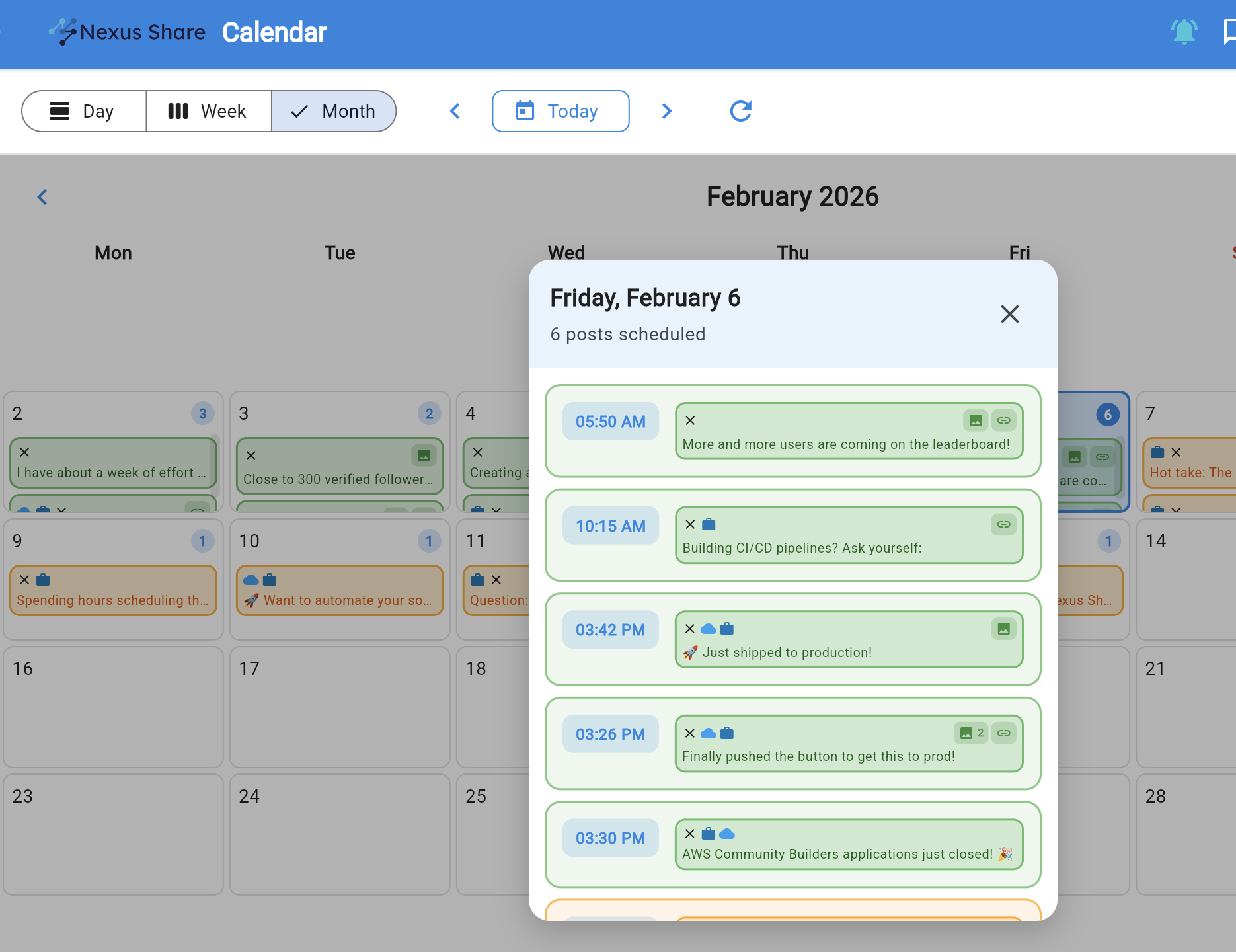Click link icon on 10:15 AM post

tap(1003, 524)
